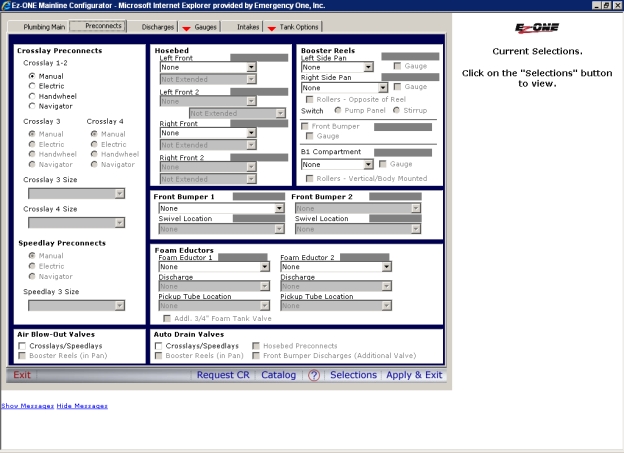Viewport: 624px width, 453px height.
Task: Toggle Gauge checkbox for B1 Compartment
Action: coord(383,164)
